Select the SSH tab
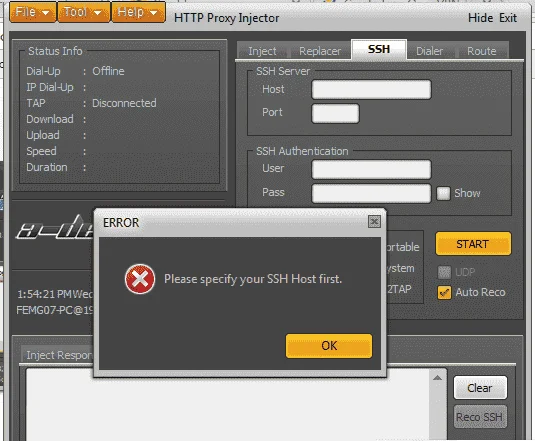This screenshot has width=535, height=441. coord(379,49)
